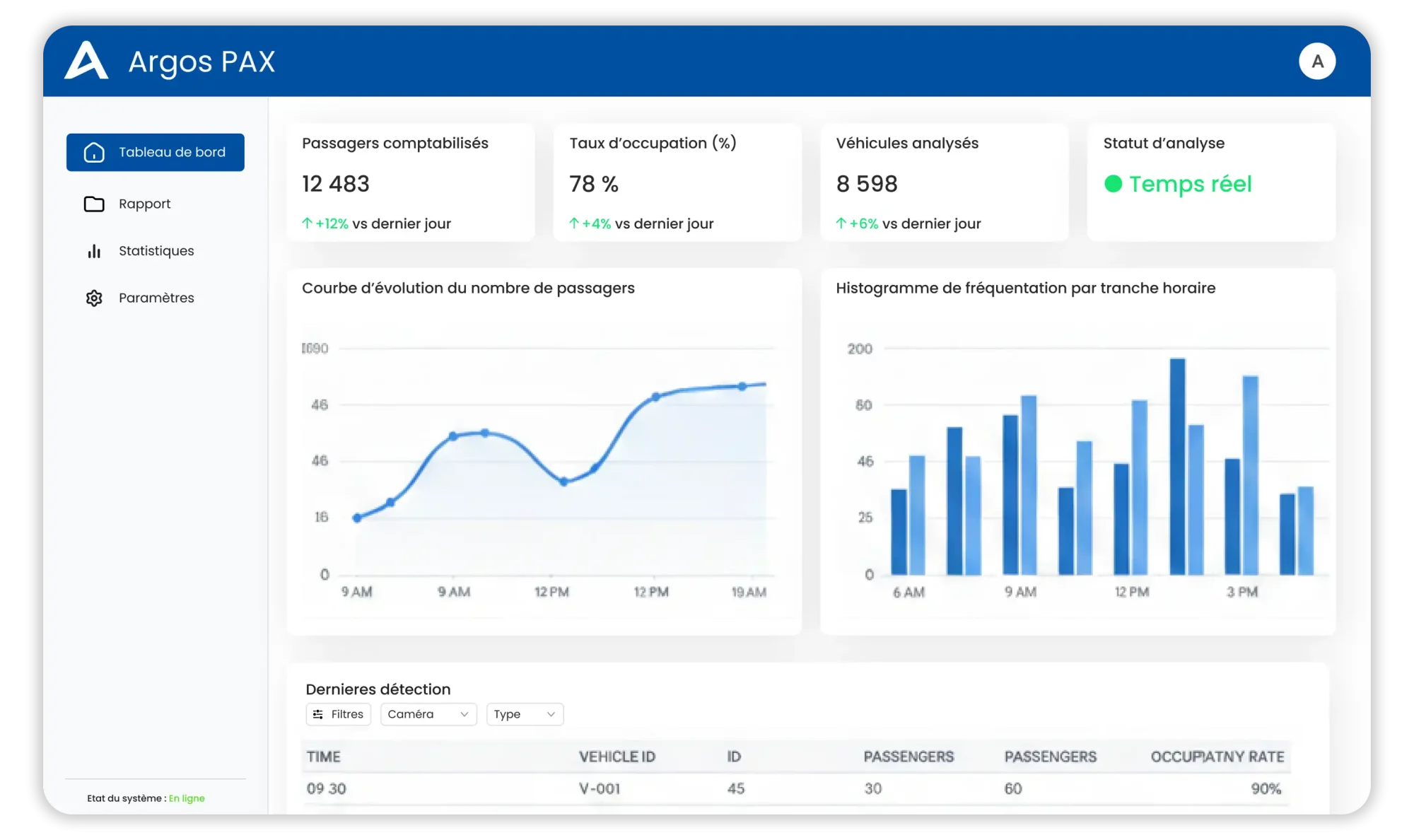Click the Caméra dropdown chevron arrow
The width and height of the screenshot is (1414, 840).
464,714
